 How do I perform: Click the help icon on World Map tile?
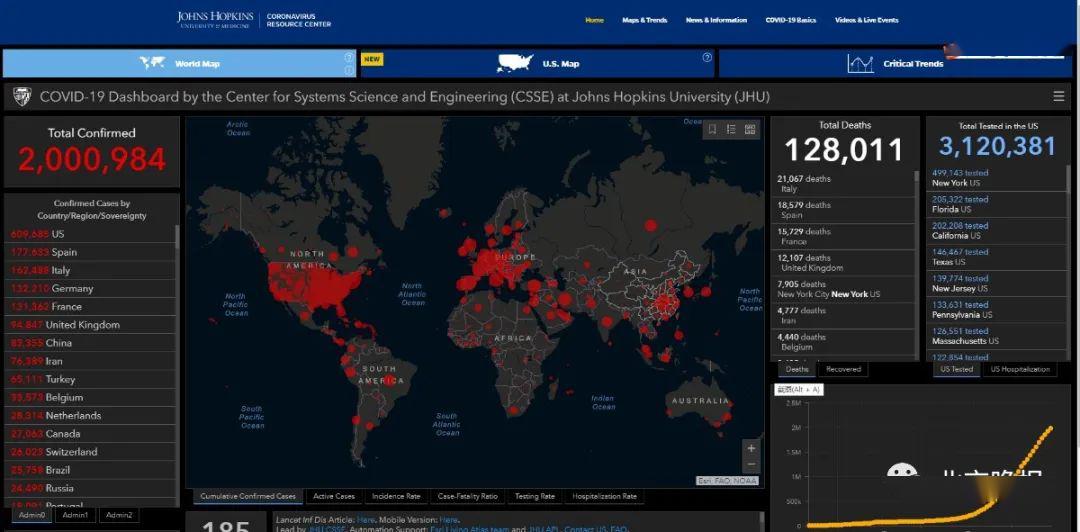point(349,57)
